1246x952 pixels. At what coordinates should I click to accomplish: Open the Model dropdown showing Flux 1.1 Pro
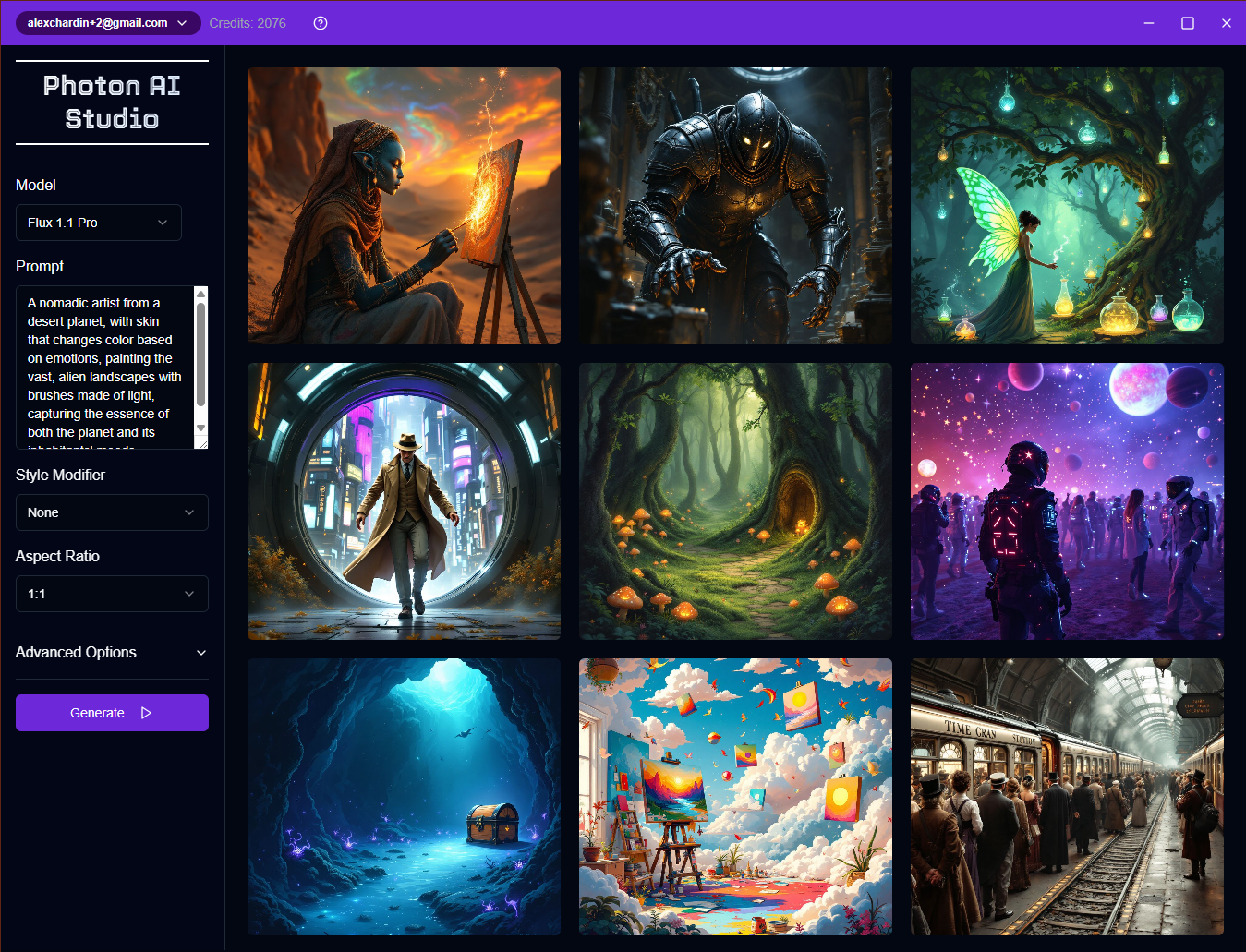[x=98, y=222]
